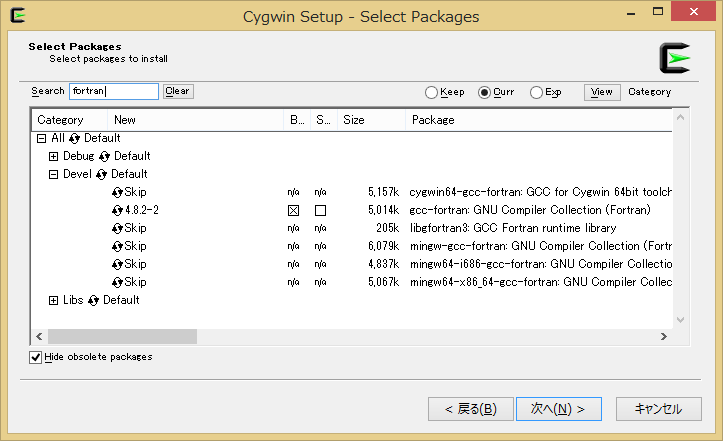Maximize the Cygwin Setup window
Viewport: 723px width, 441px height.
(658, 12)
